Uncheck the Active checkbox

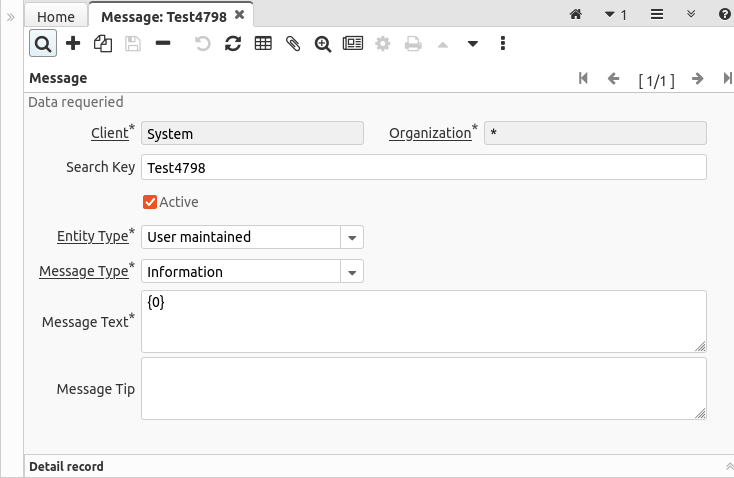(x=150, y=202)
